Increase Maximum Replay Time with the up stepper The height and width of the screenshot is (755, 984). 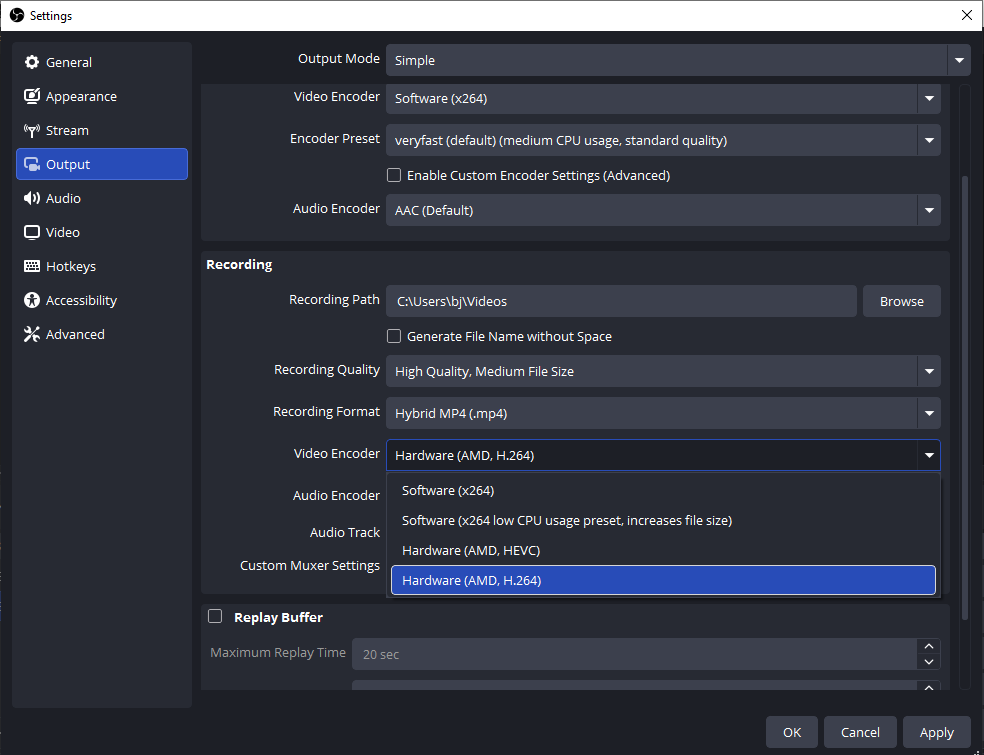(x=928, y=645)
